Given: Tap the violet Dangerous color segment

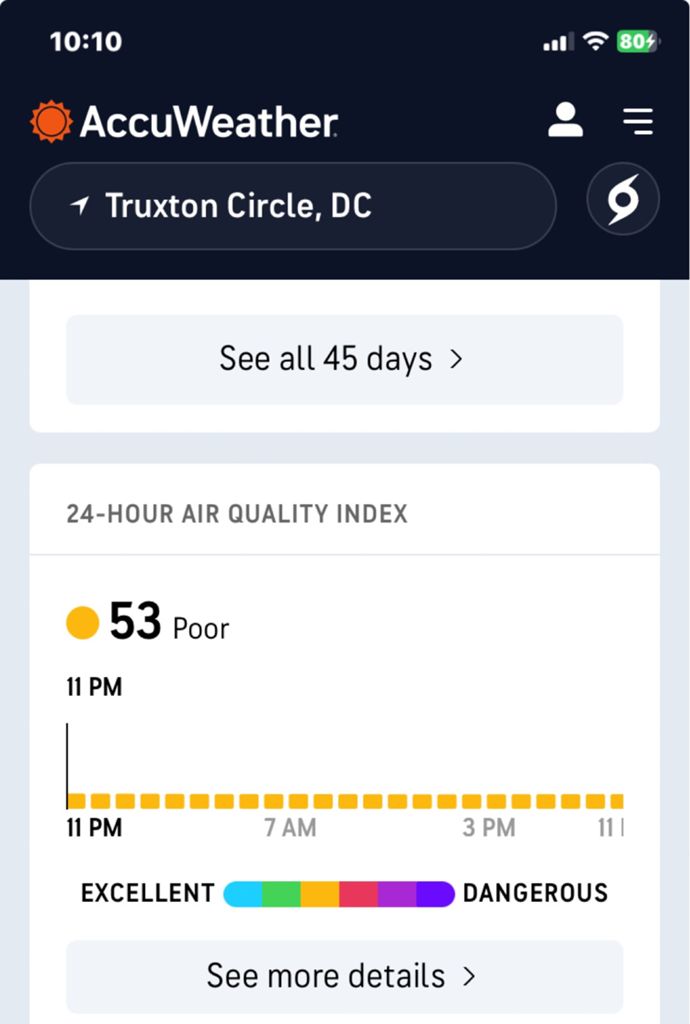Looking at the screenshot, I should click(x=436, y=893).
